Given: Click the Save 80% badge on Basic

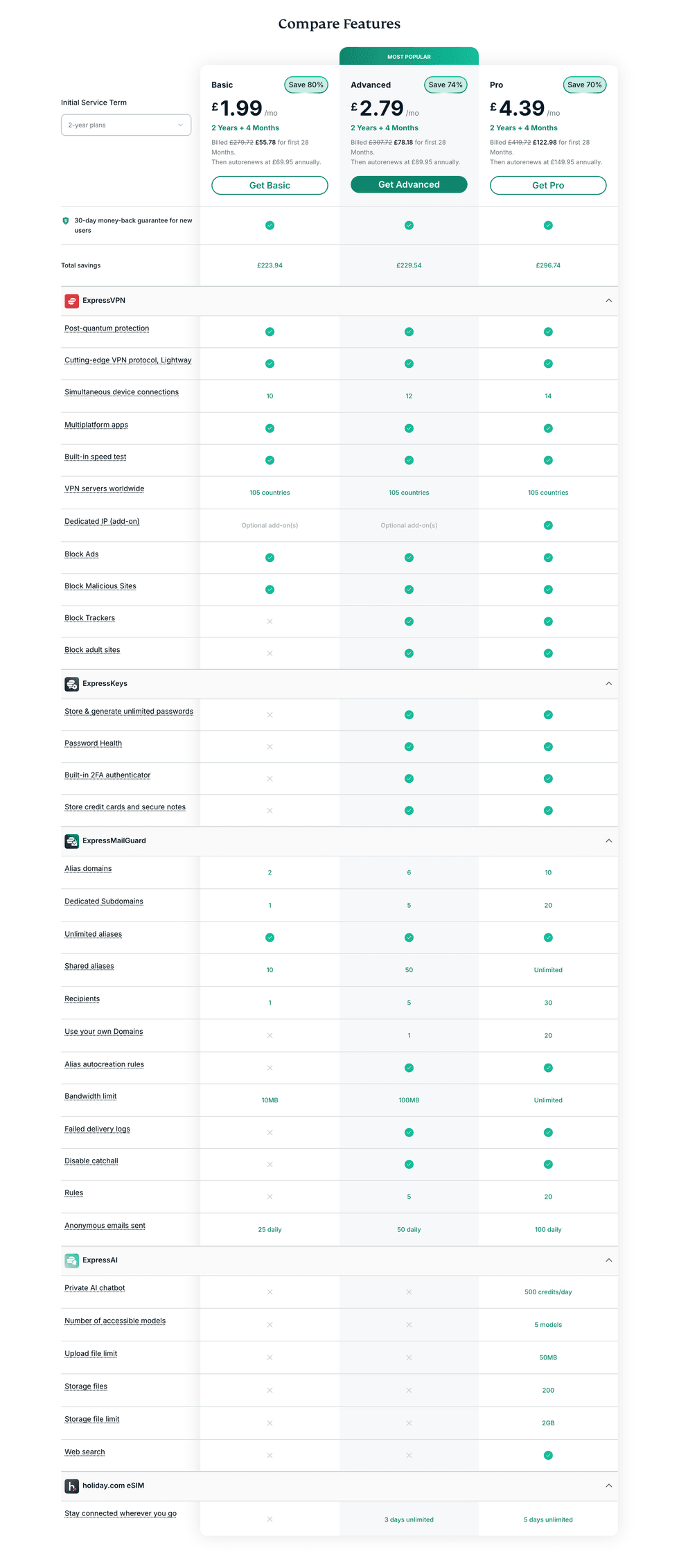Looking at the screenshot, I should click(306, 85).
